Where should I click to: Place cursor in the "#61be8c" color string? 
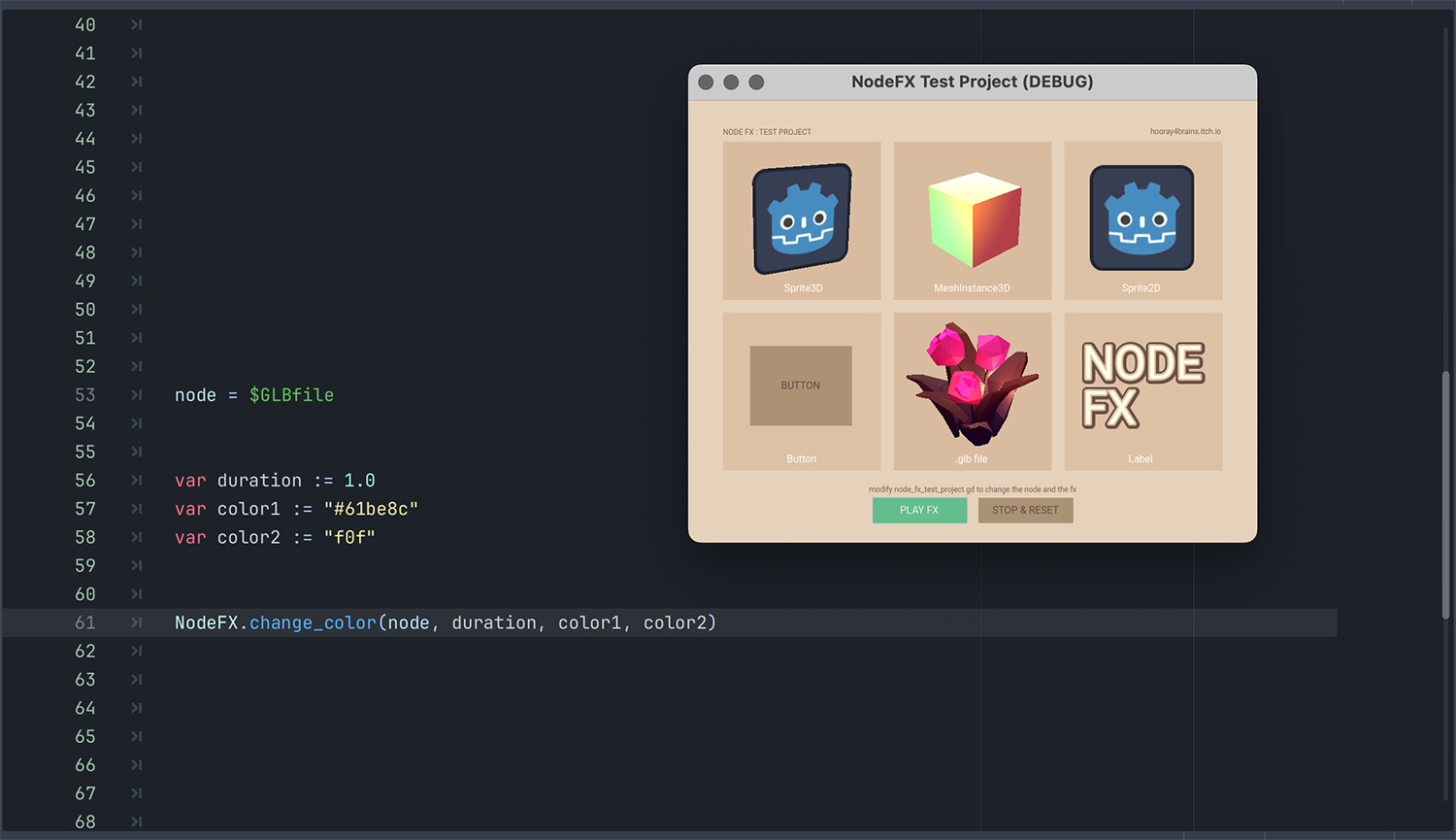(371, 509)
